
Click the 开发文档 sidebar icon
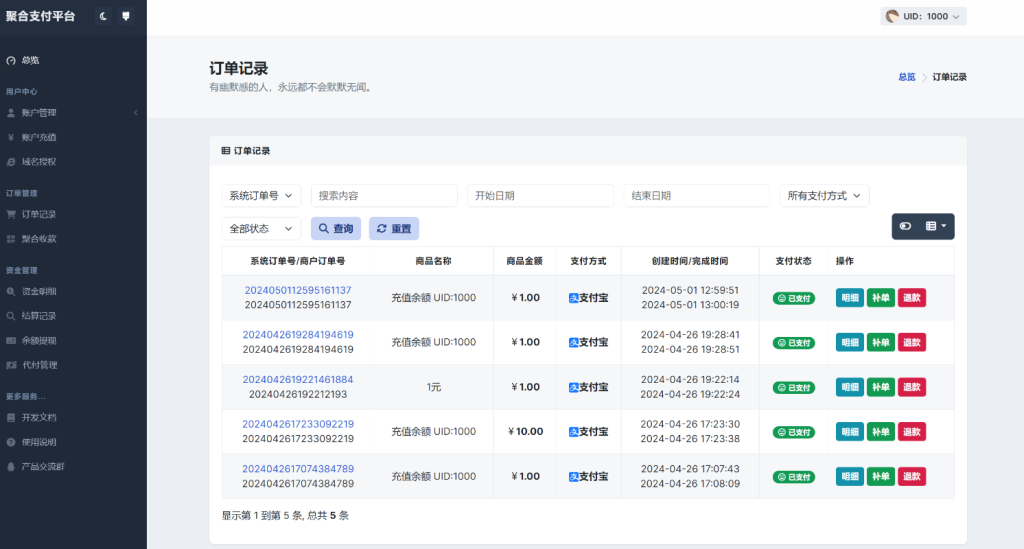point(10,417)
